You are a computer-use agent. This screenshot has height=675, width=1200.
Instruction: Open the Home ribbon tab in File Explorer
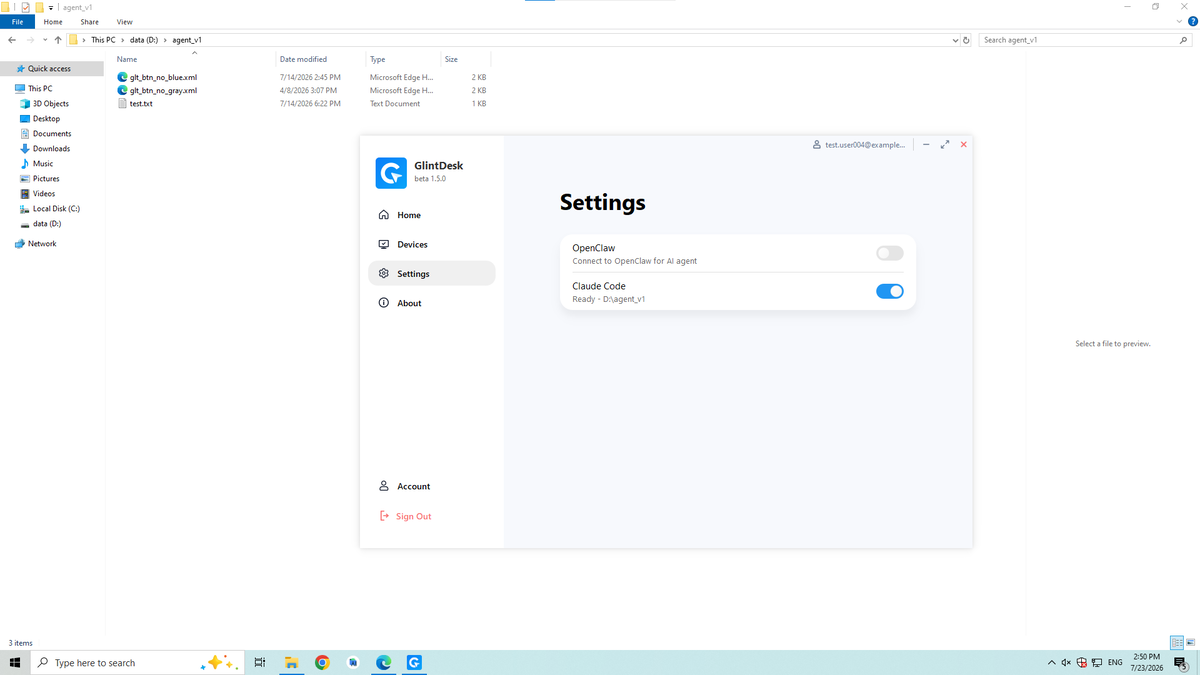pyautogui.click(x=53, y=21)
